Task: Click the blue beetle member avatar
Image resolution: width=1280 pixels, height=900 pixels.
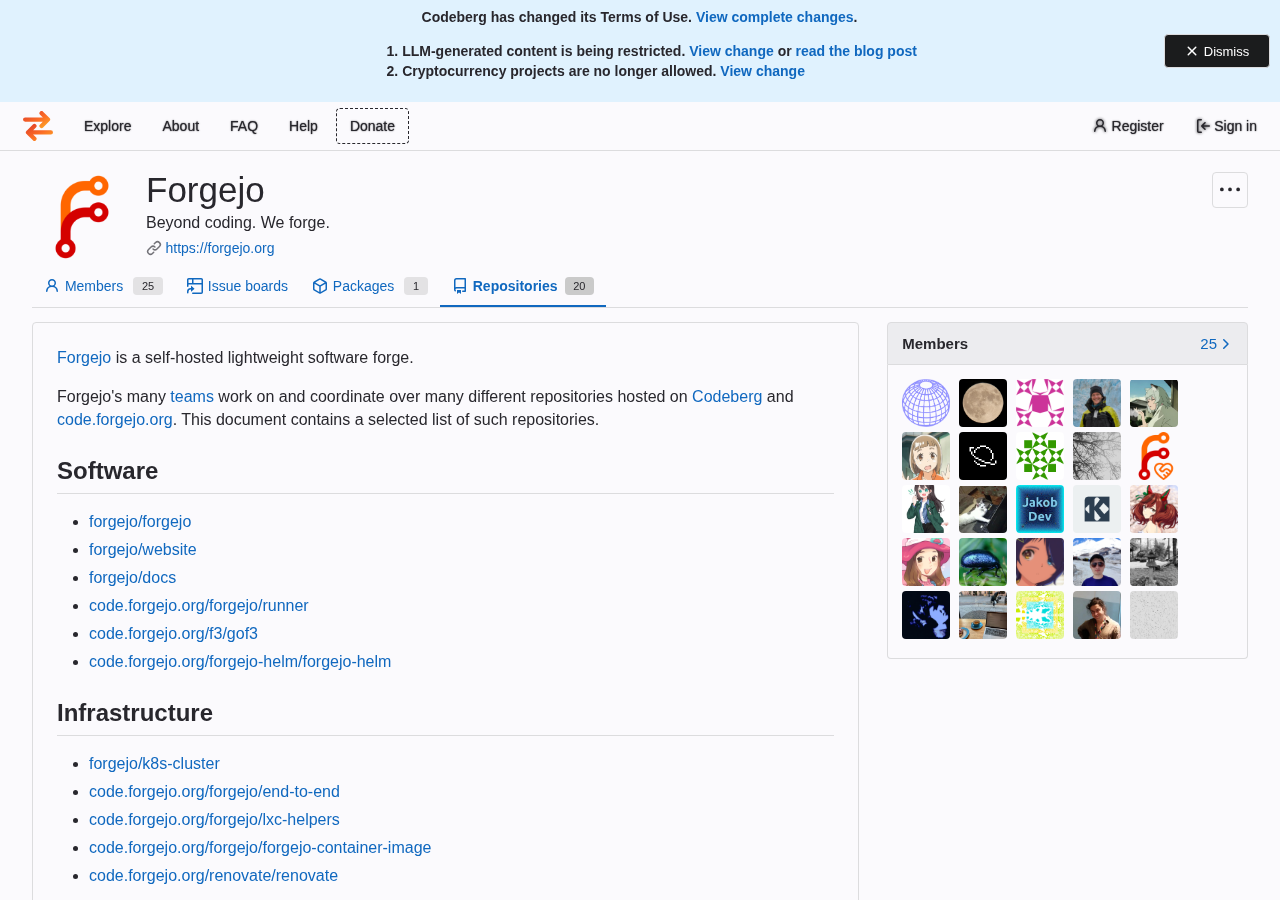Action: click(983, 562)
